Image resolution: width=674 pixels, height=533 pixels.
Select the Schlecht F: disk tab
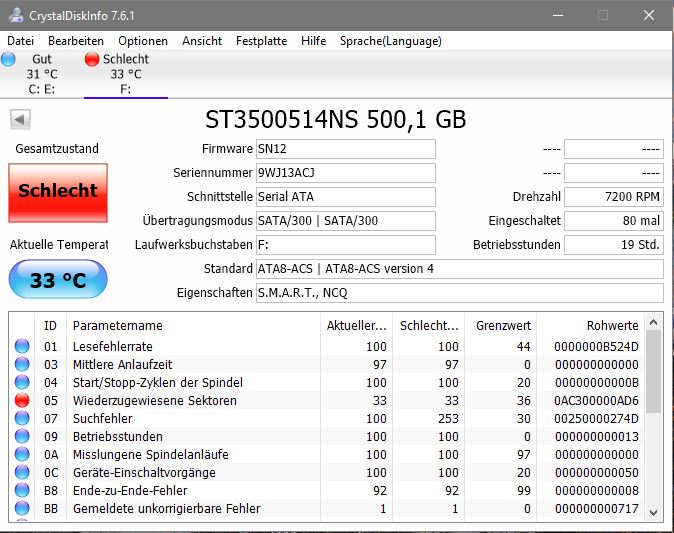126,74
